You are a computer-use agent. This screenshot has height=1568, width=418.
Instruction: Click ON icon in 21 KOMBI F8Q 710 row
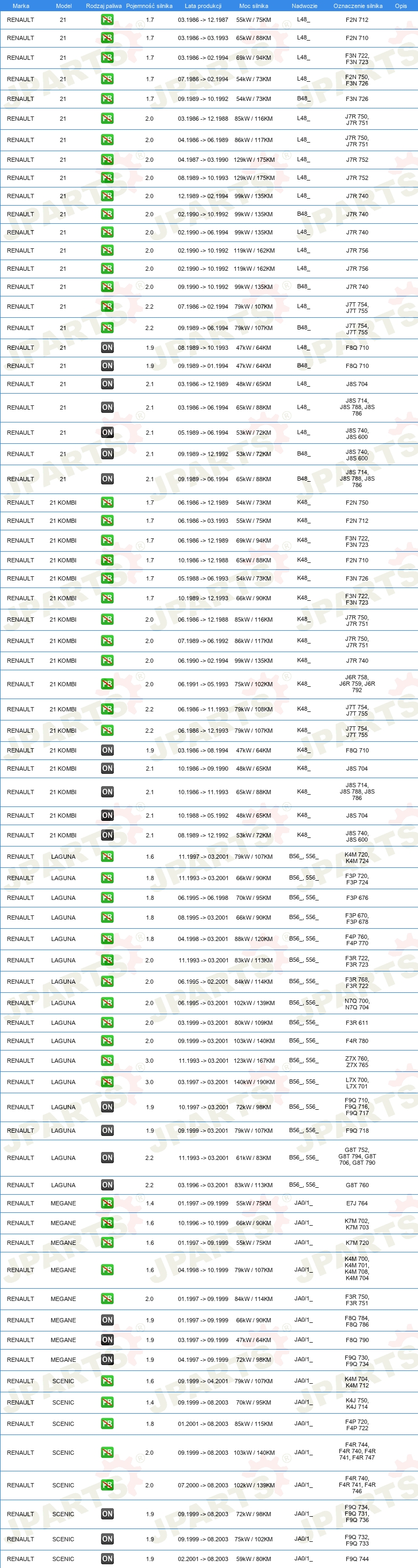click(x=107, y=750)
